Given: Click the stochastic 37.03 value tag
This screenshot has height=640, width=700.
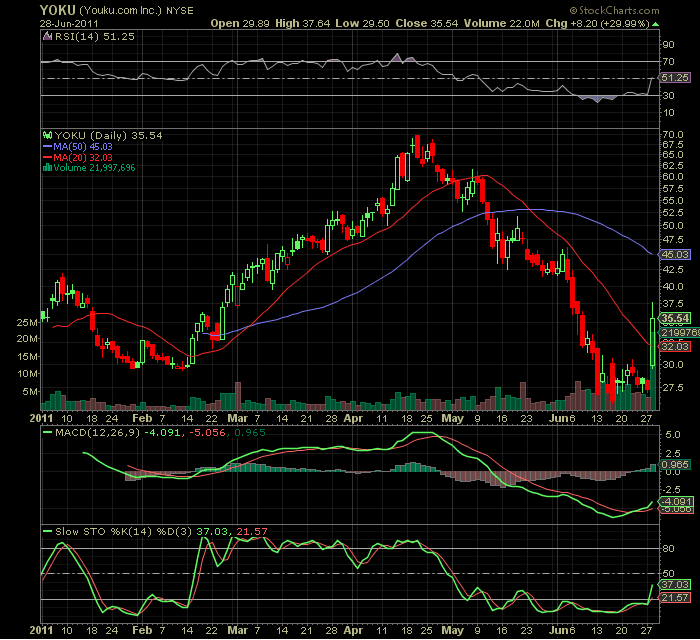Looking at the screenshot, I should click(x=675, y=585).
